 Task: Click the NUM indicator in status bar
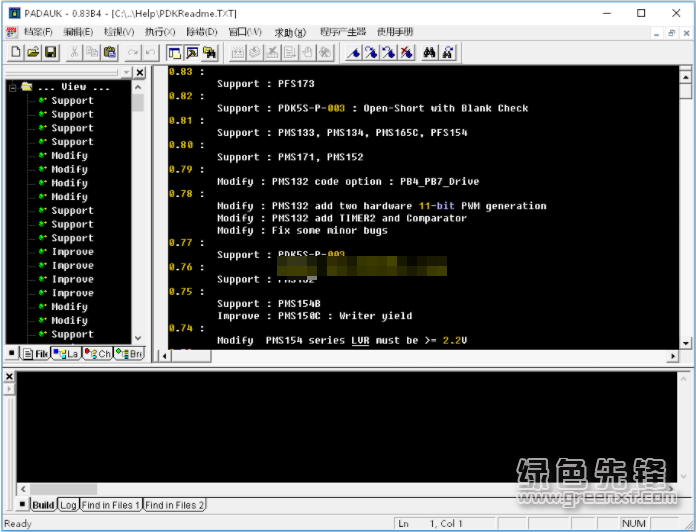634,524
